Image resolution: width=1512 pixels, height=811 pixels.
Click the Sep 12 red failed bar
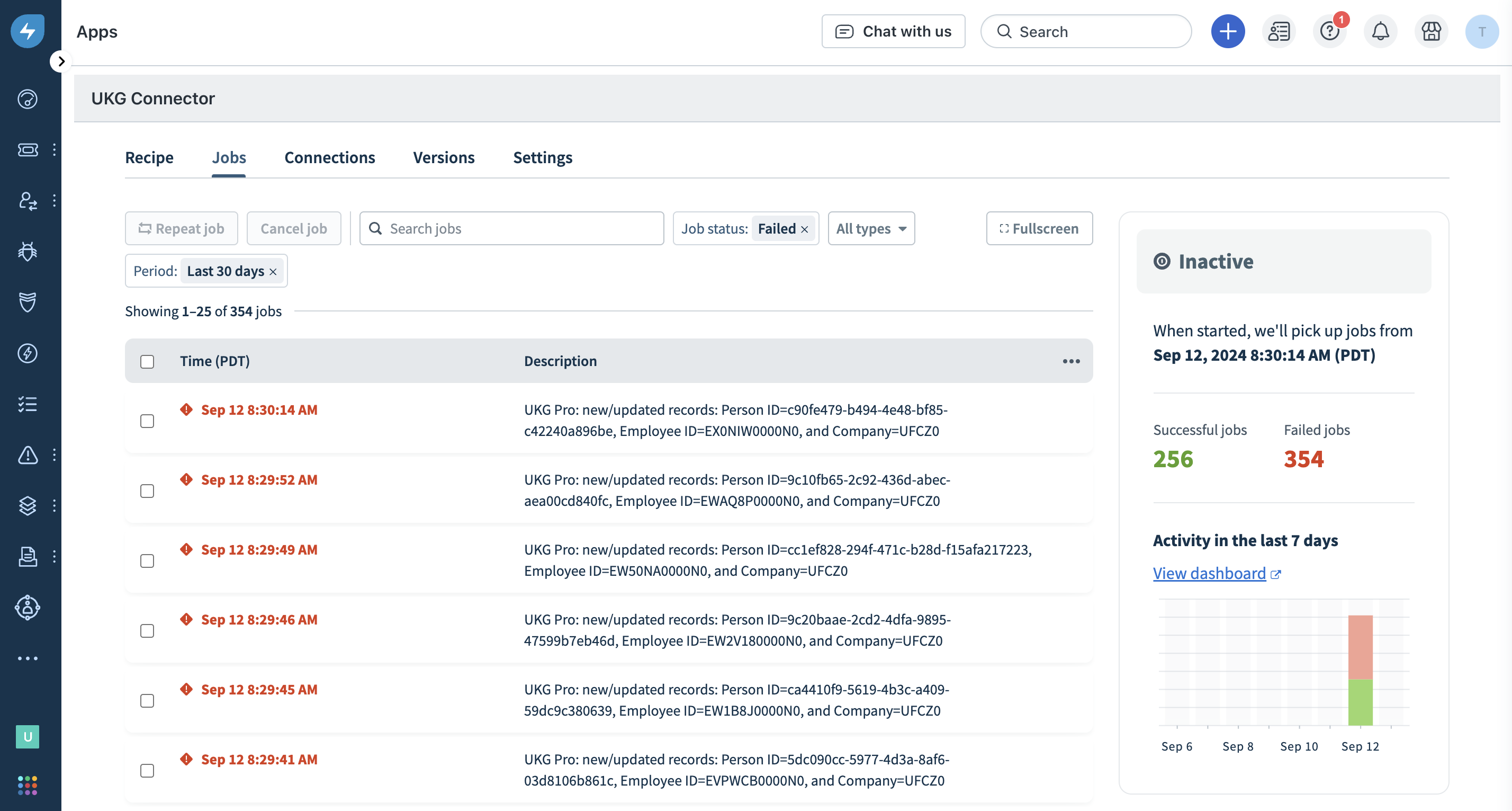pyautogui.click(x=1360, y=647)
